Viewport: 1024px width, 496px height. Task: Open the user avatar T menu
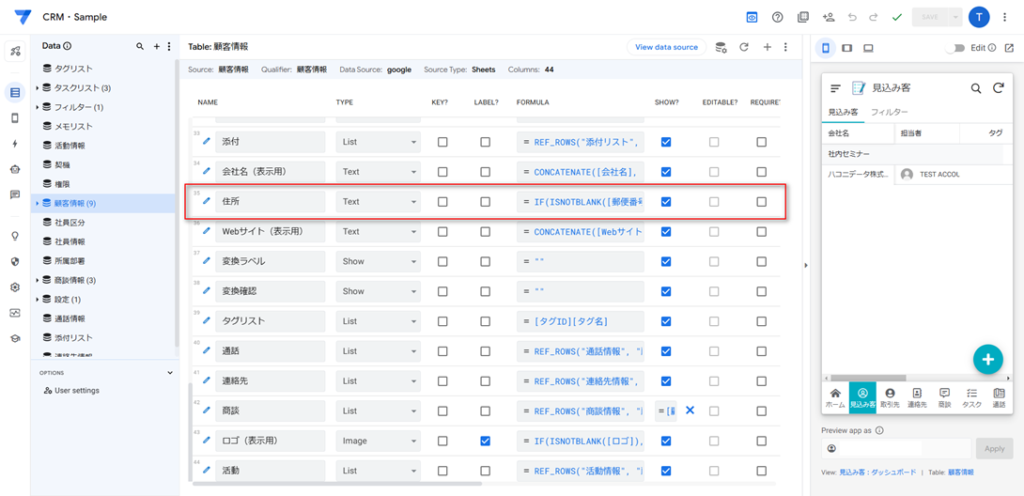click(x=979, y=18)
